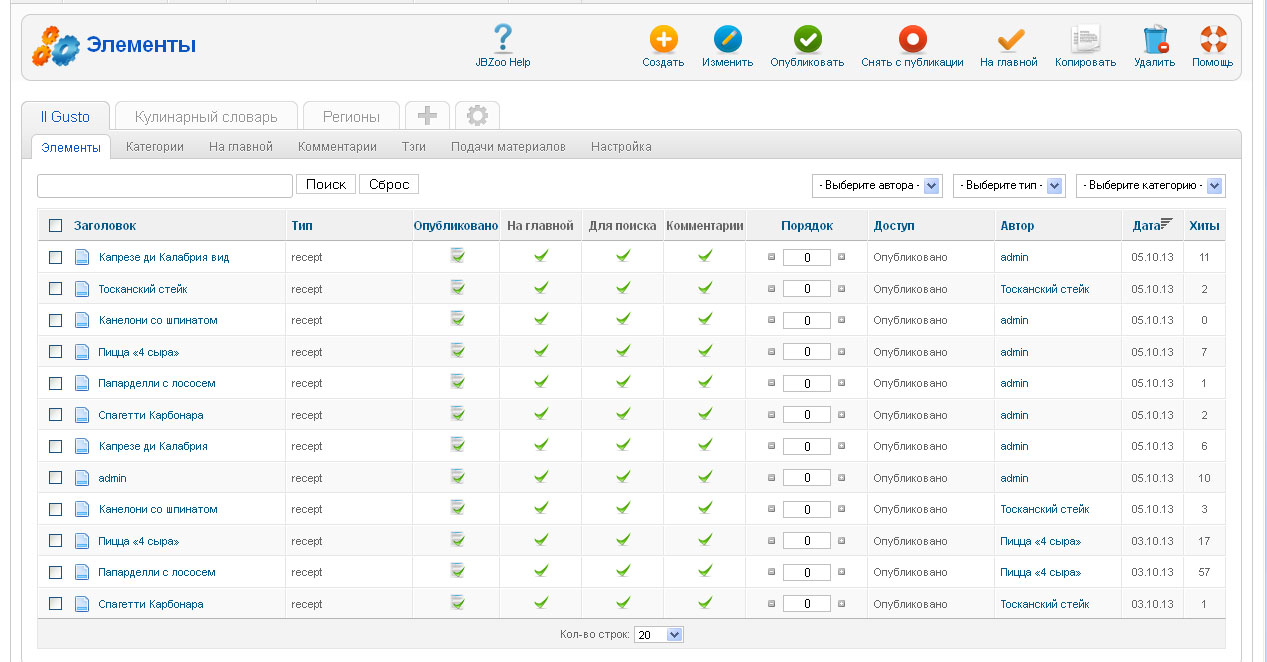Click the Копировать toolbar icon
Screen dimensions: 1267x662
pos(1085,40)
